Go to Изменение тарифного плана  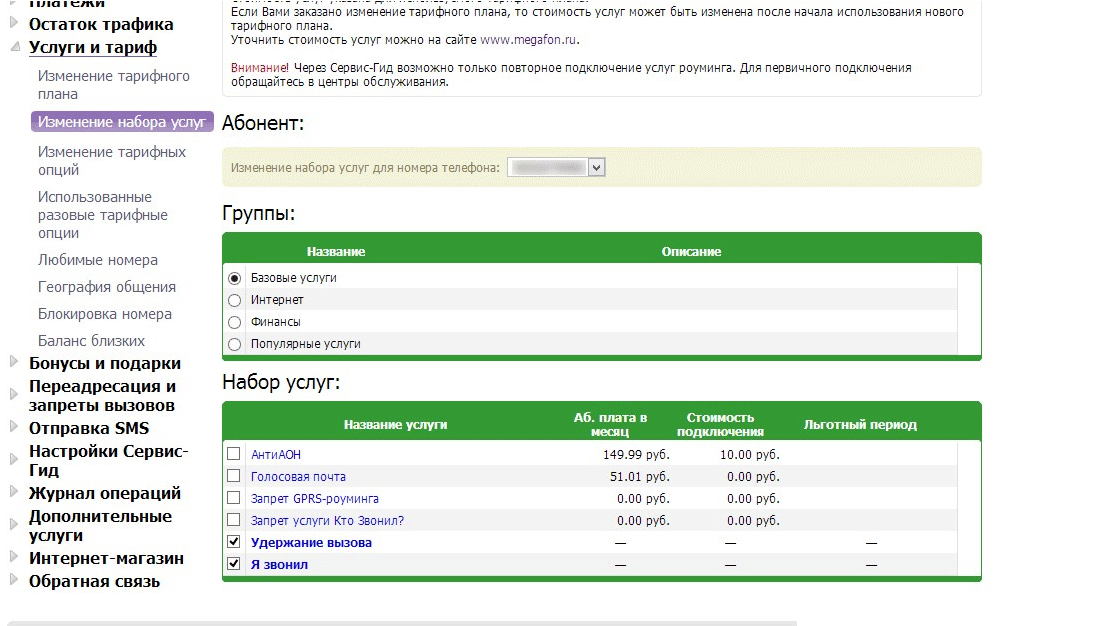tap(113, 85)
